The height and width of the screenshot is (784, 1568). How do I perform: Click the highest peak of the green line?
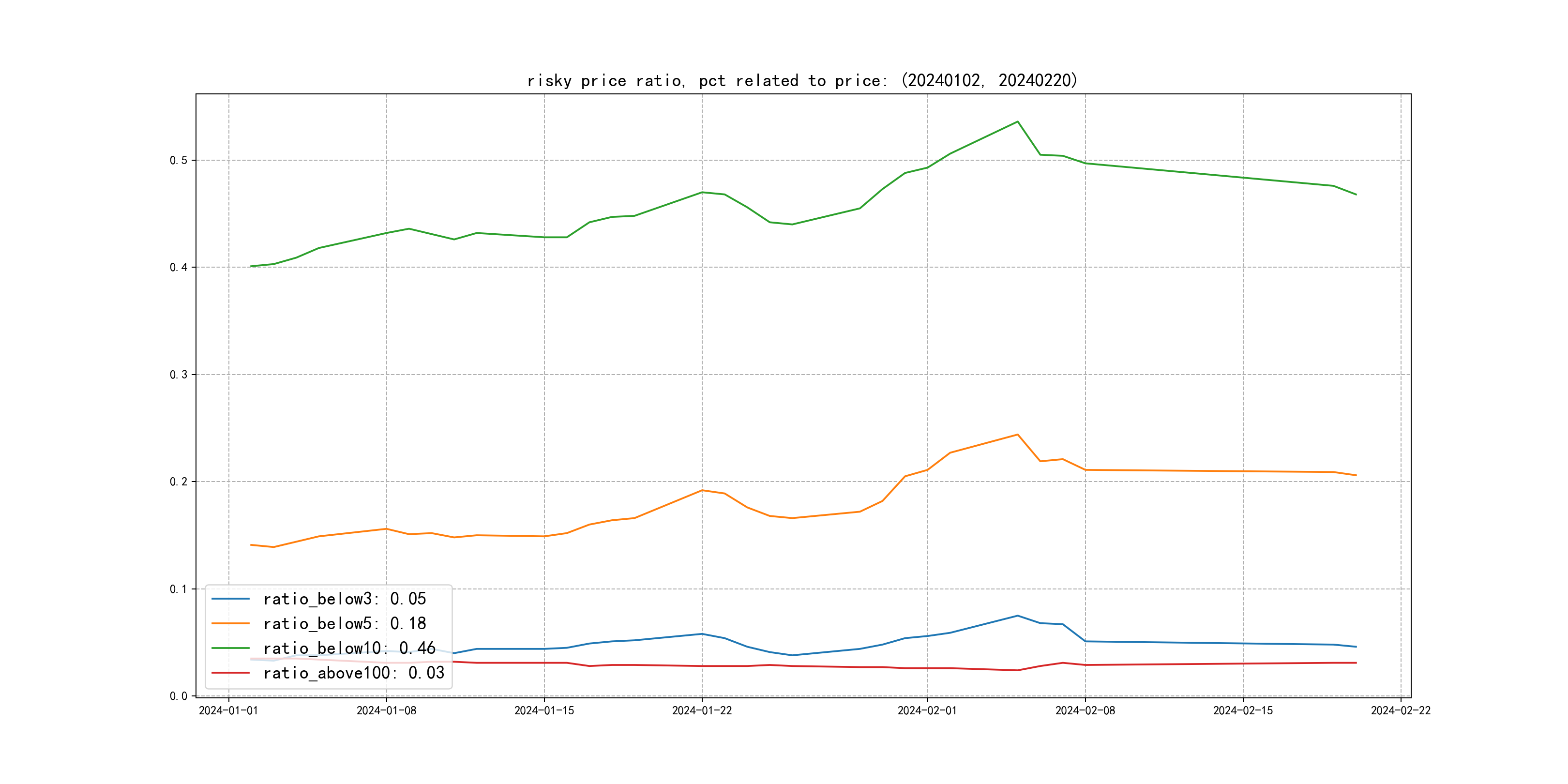click(1017, 122)
